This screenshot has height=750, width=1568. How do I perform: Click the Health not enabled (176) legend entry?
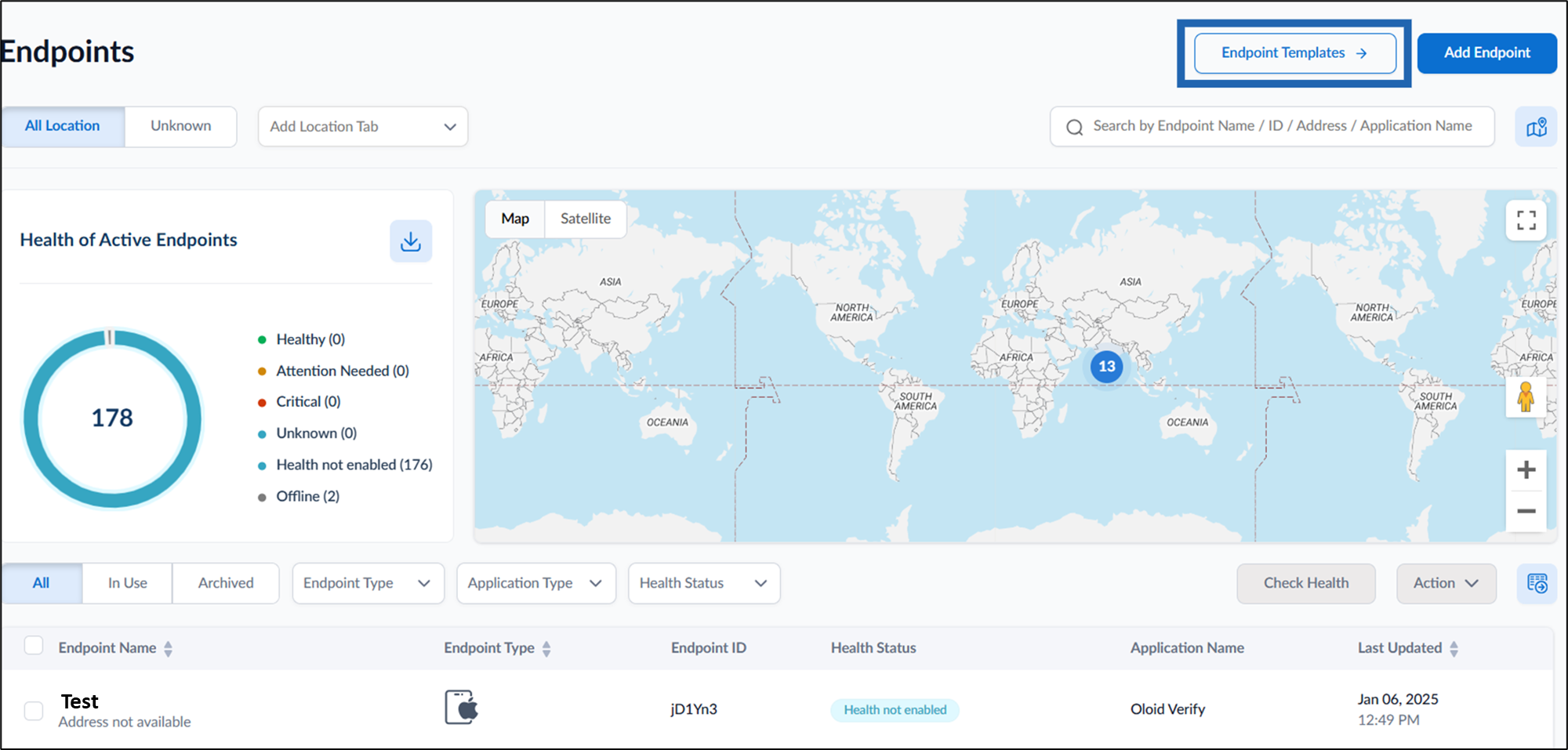[346, 465]
